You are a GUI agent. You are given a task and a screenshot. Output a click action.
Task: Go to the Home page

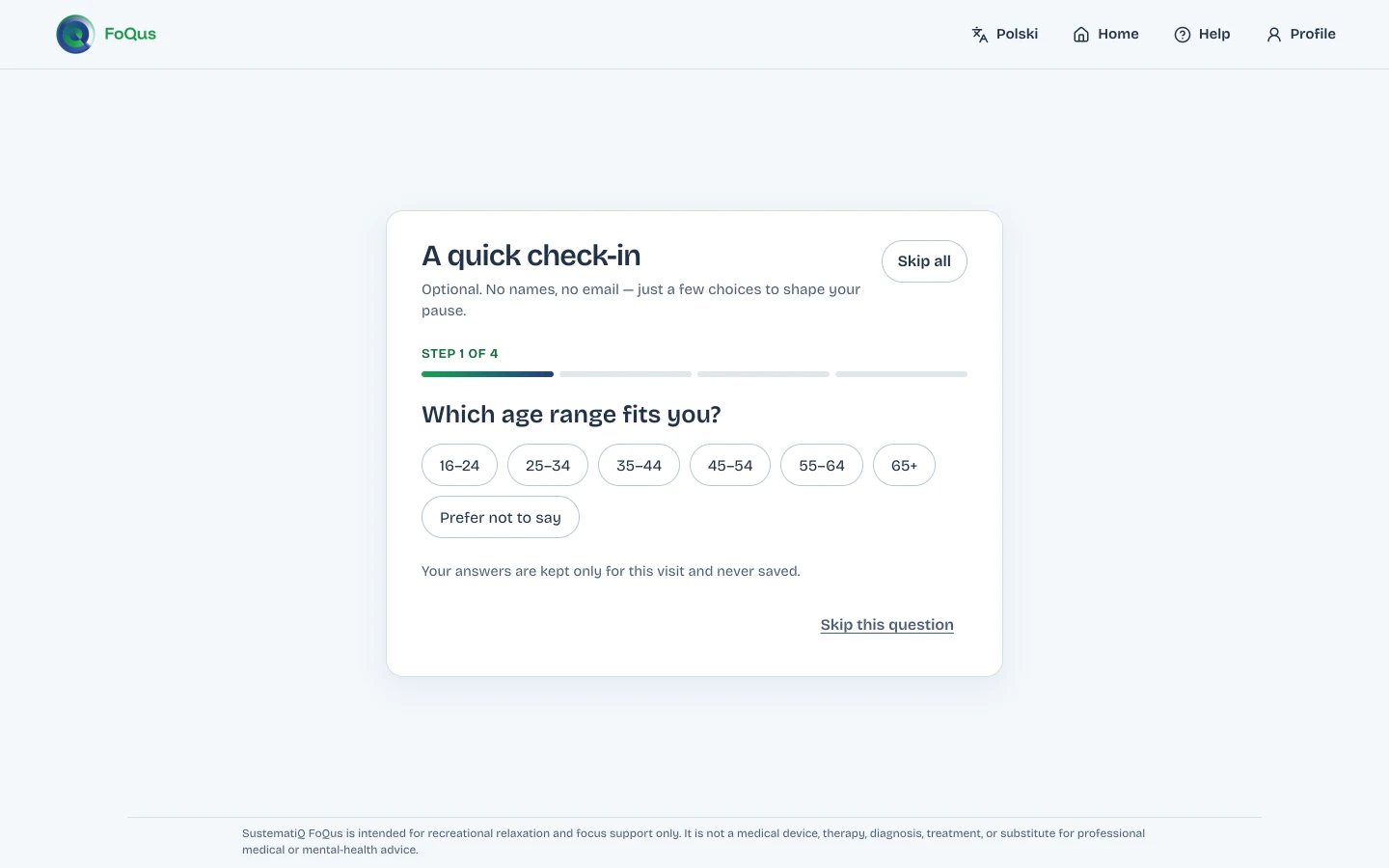(x=1106, y=35)
